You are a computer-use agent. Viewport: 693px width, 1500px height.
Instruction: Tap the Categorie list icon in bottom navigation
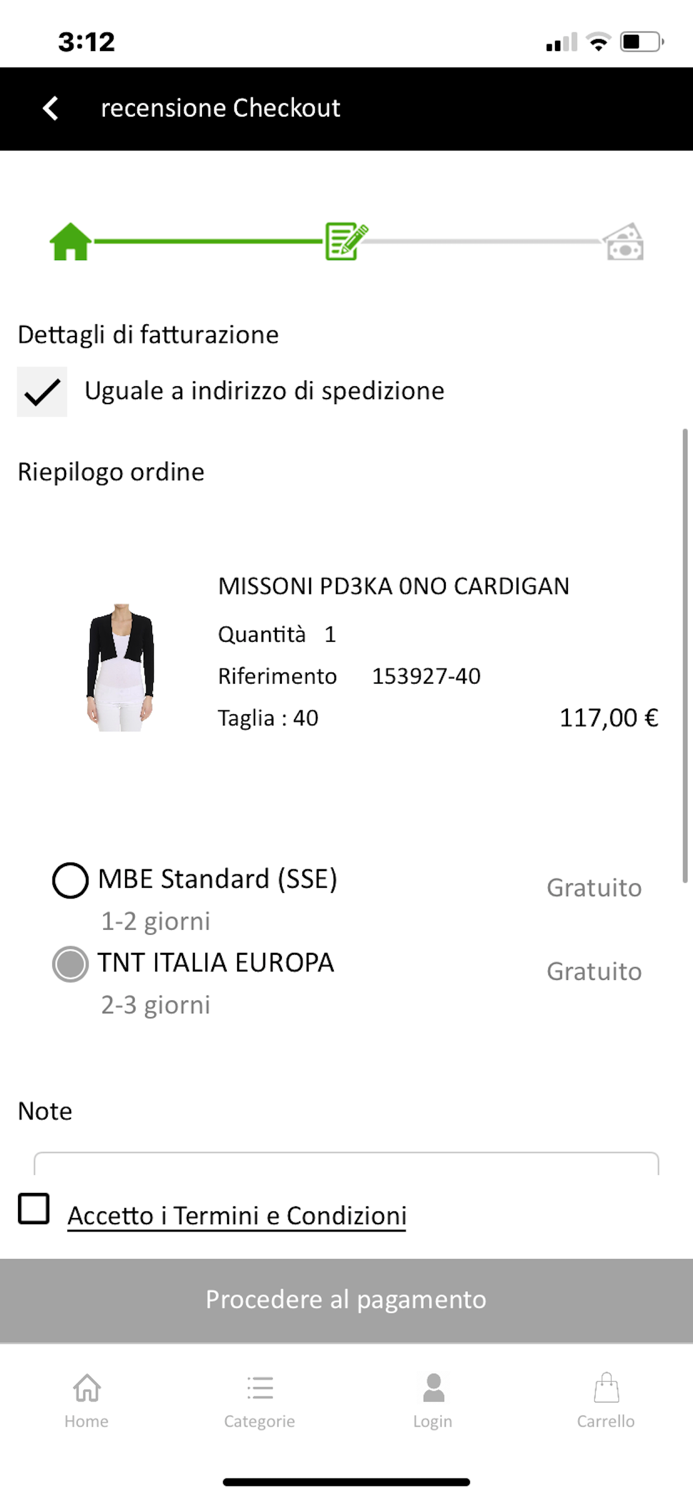pos(259,1388)
